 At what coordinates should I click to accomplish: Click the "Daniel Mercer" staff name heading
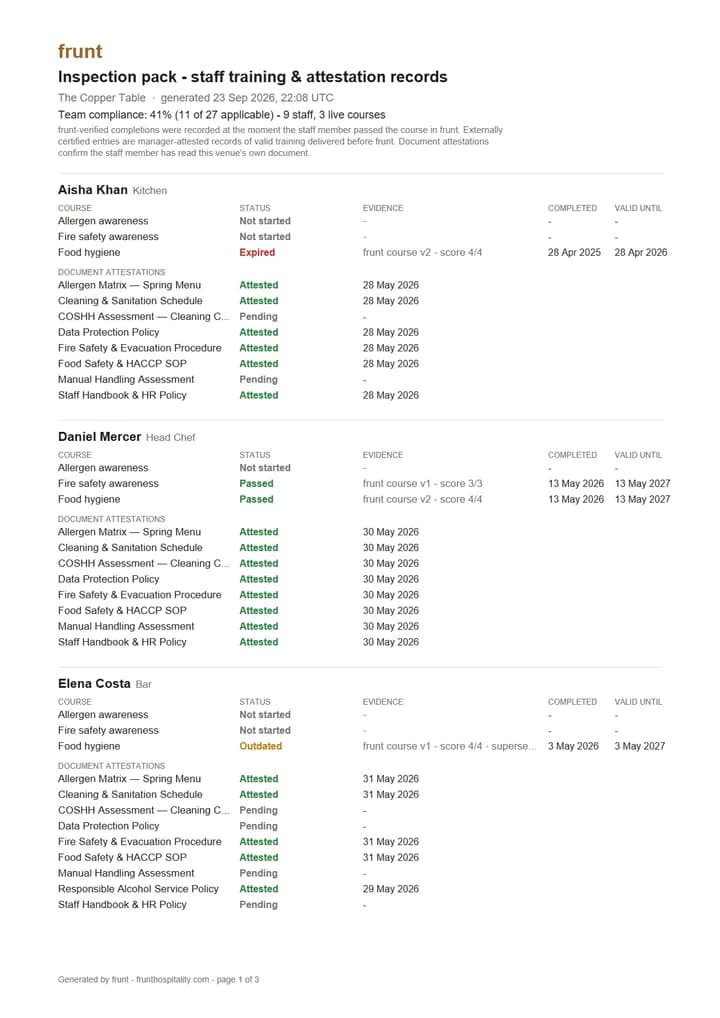99,437
